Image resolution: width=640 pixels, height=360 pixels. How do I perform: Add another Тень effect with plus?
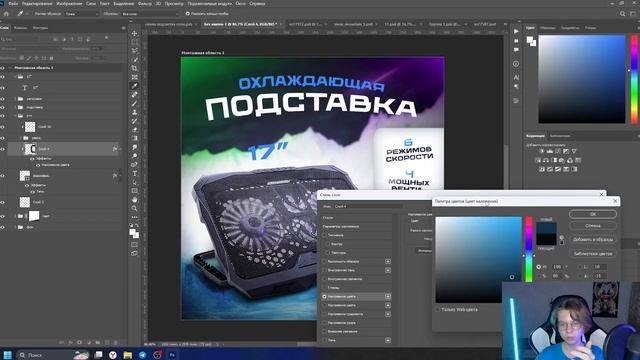(388, 340)
